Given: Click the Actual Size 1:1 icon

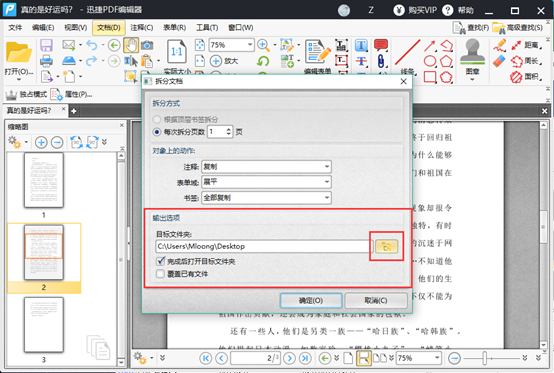Looking at the screenshot, I should [x=176, y=52].
